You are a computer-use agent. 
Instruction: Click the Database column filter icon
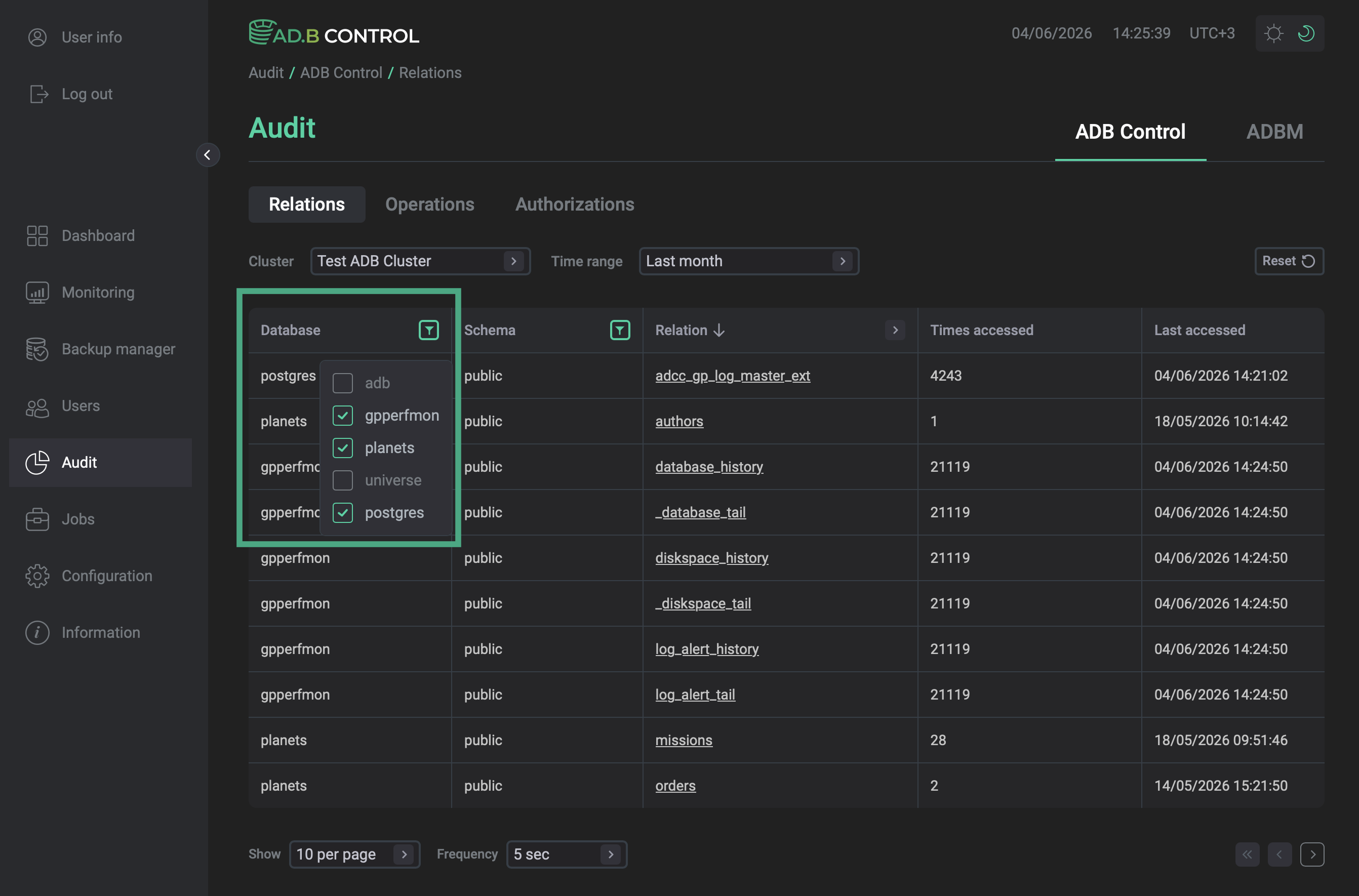[x=429, y=330]
